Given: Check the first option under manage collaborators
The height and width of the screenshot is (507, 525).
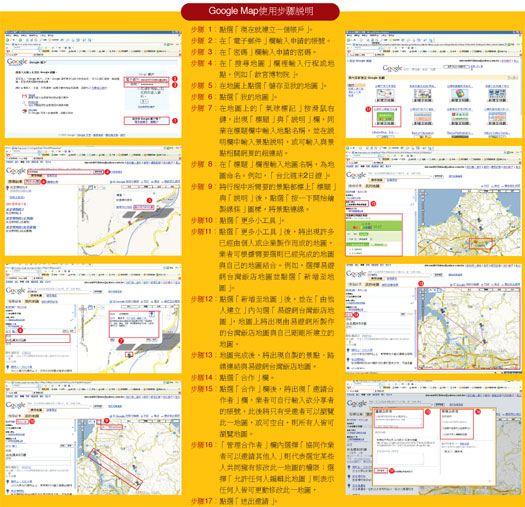Looking at the screenshot, I should 444,428.
